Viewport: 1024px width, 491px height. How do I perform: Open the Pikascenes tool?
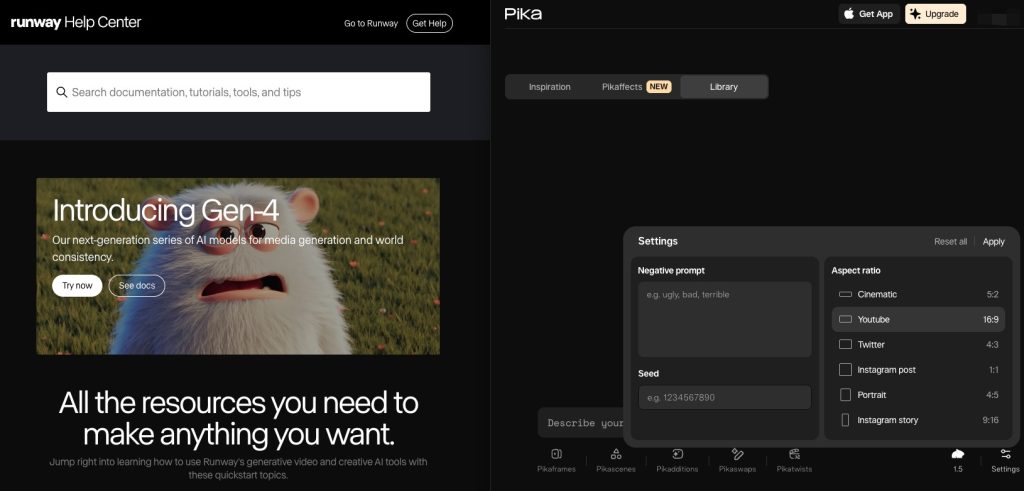pyautogui.click(x=616, y=459)
